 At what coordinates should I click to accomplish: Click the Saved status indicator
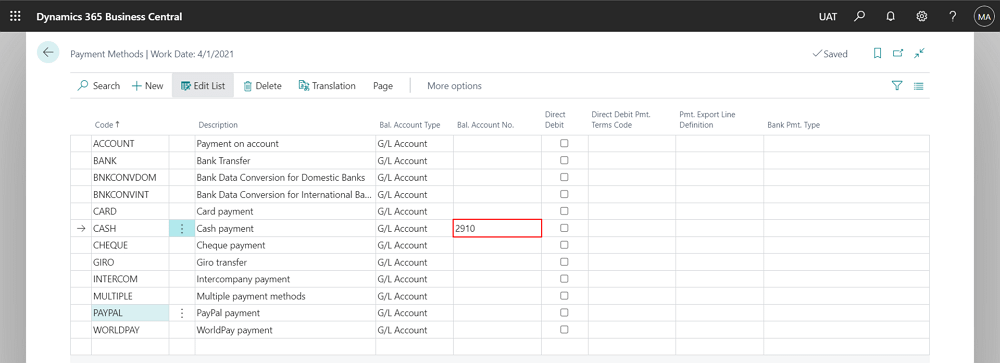(x=830, y=54)
